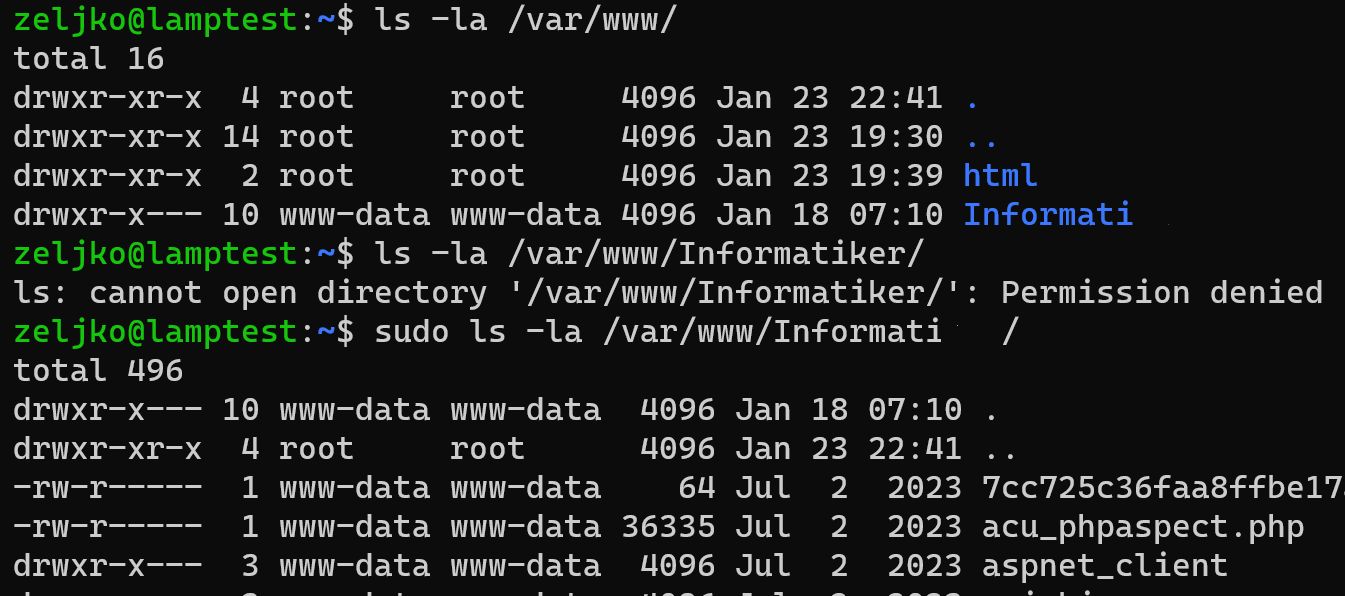Viewport: 1345px width, 596px height.
Task: Click the blue html directory name
Action: coord(1000,176)
